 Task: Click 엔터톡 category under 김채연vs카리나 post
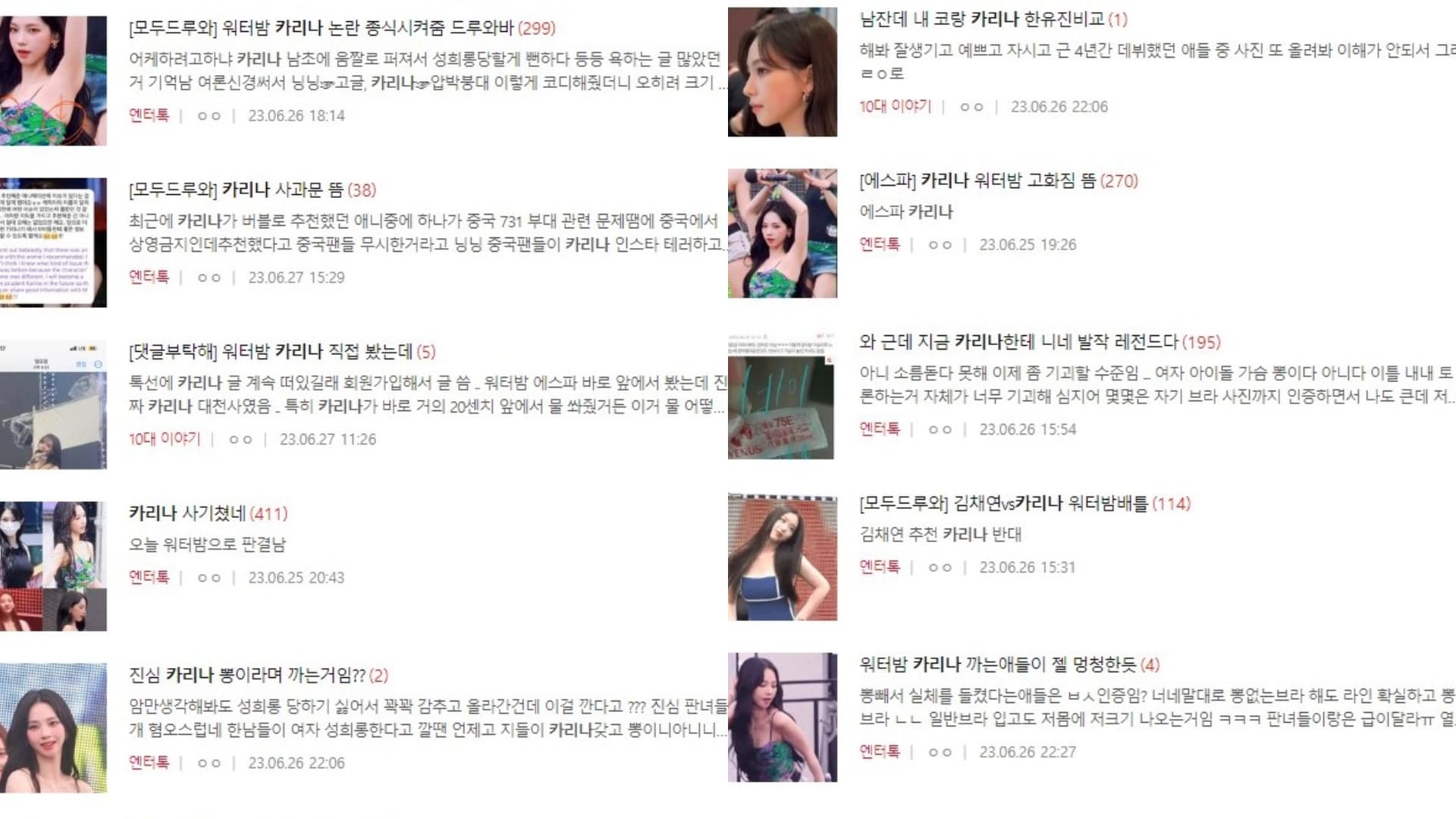(880, 566)
